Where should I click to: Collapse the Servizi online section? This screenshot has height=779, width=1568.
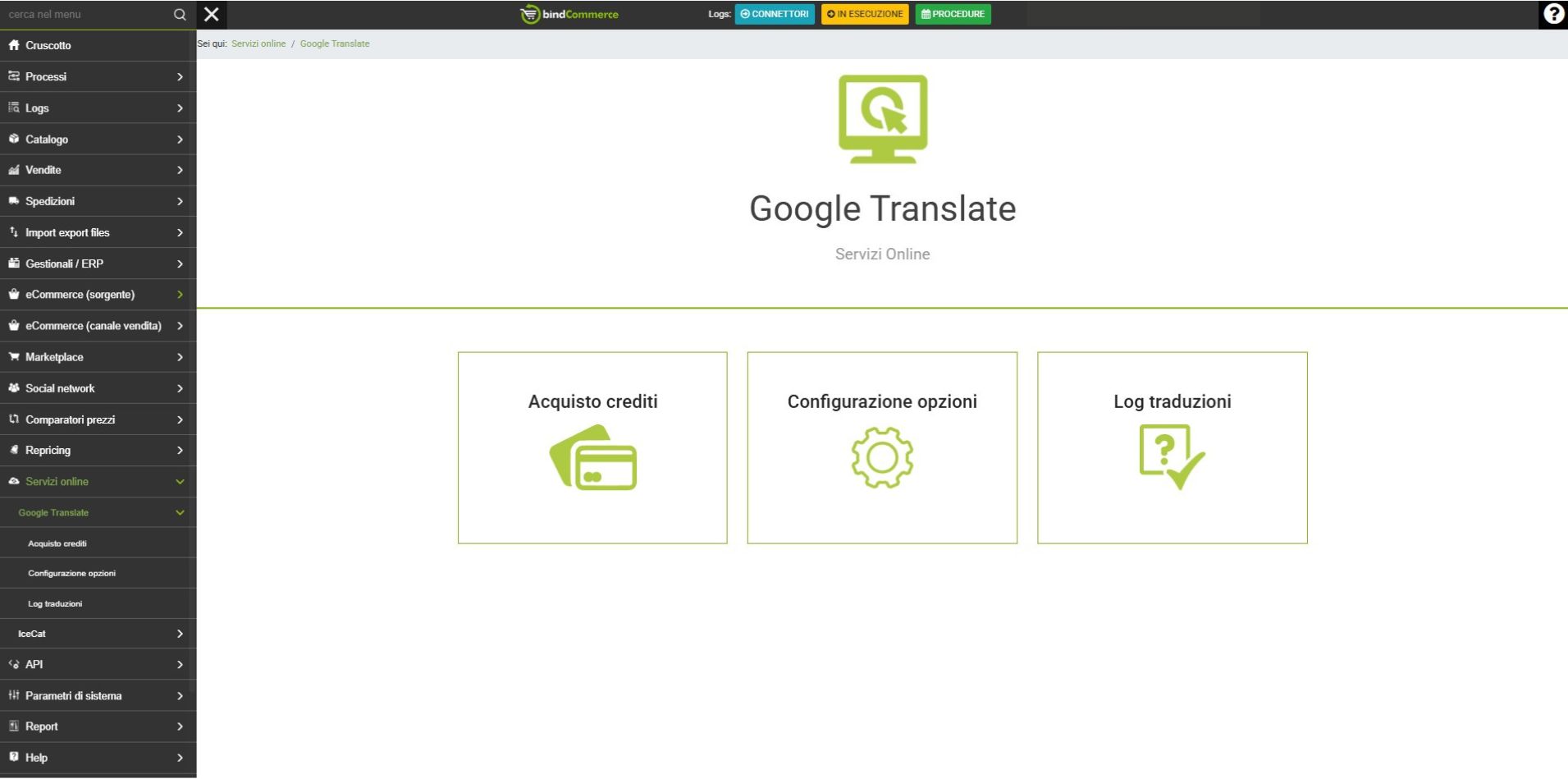(x=180, y=482)
